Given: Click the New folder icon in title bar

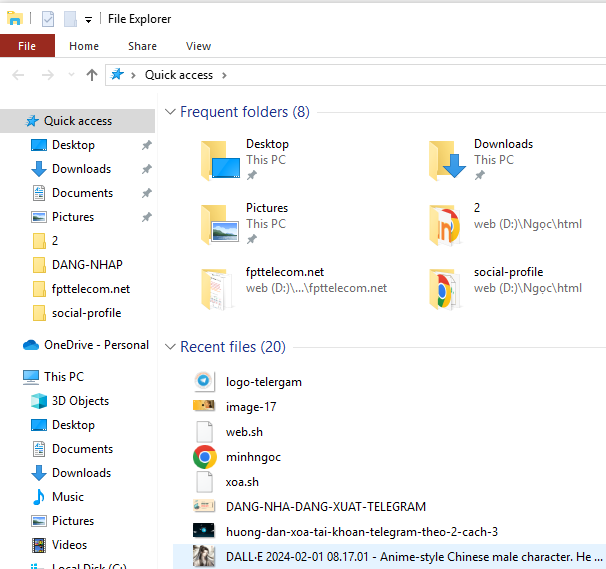Looking at the screenshot, I should tap(70, 19).
